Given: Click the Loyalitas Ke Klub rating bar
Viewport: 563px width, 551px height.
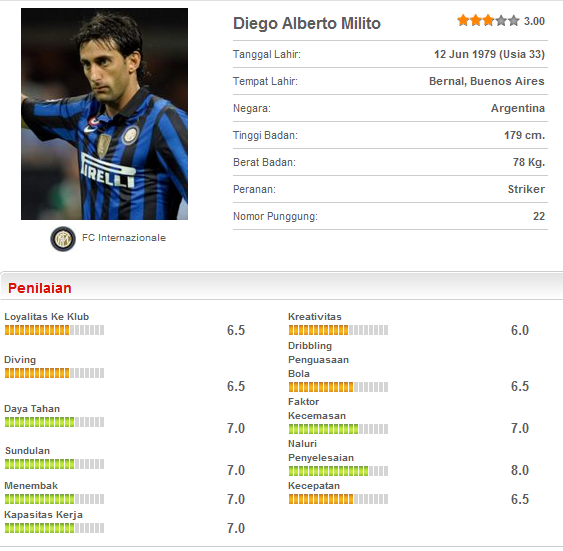Looking at the screenshot, I should point(55,330).
